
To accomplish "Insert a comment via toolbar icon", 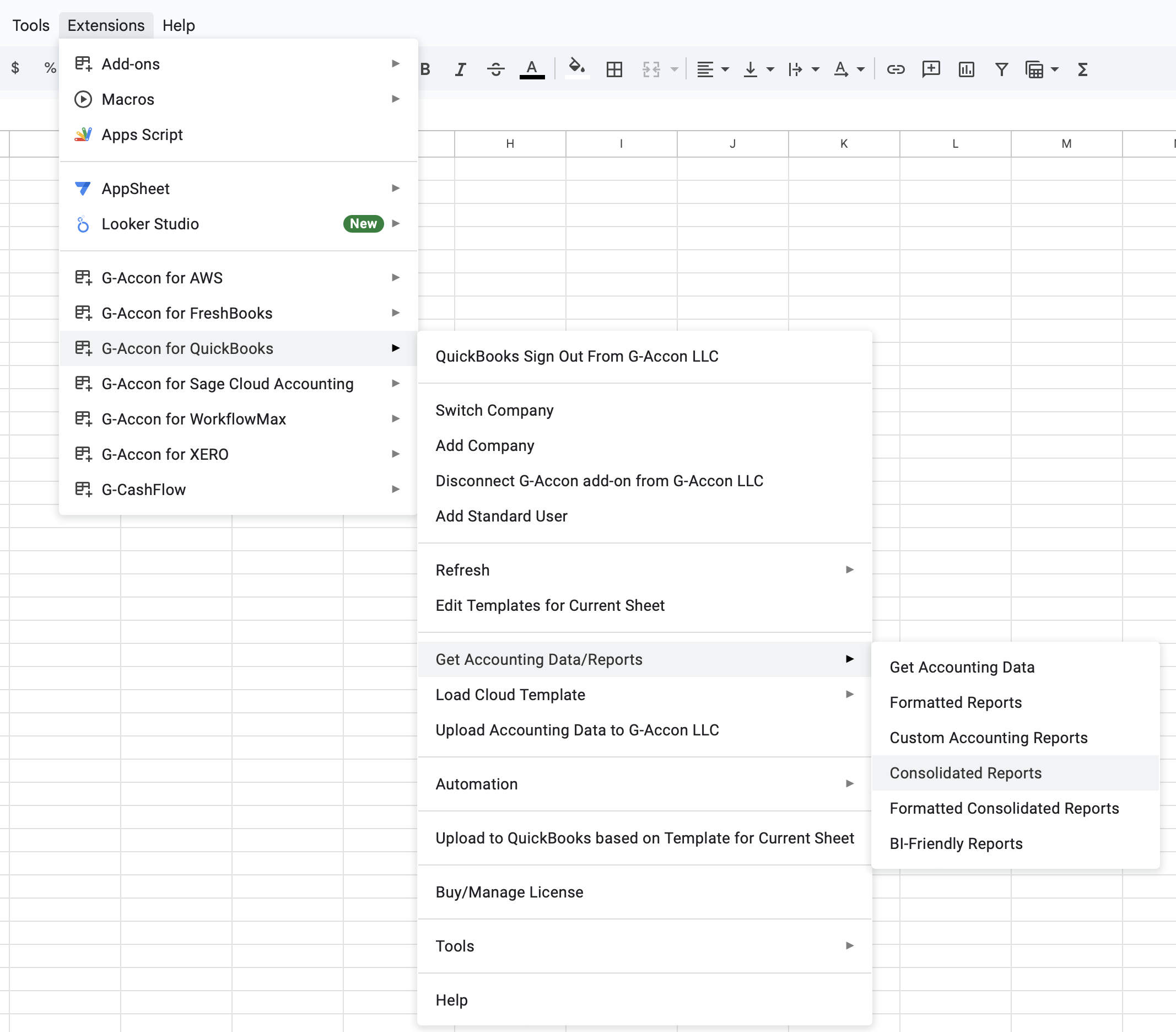I will pyautogui.click(x=930, y=69).
